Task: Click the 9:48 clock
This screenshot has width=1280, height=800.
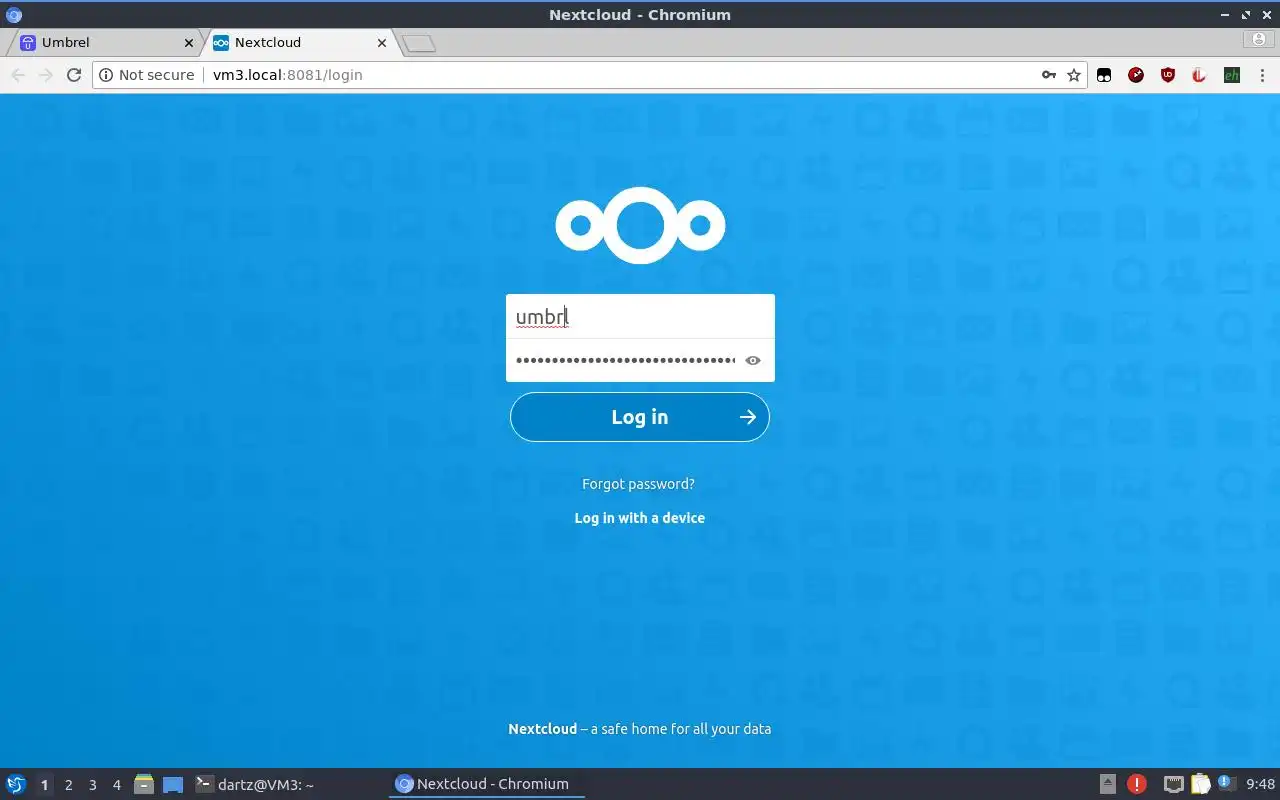Action: click(1261, 785)
